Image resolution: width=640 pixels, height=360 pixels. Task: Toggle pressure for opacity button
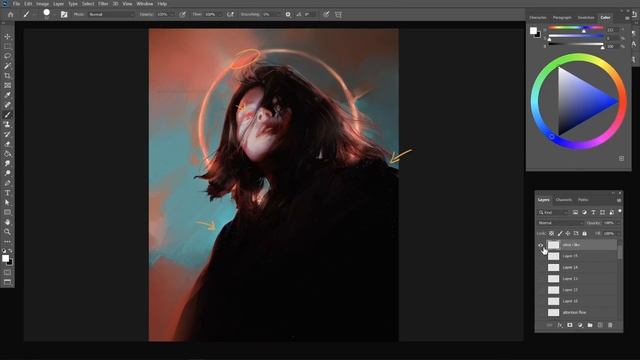point(182,15)
